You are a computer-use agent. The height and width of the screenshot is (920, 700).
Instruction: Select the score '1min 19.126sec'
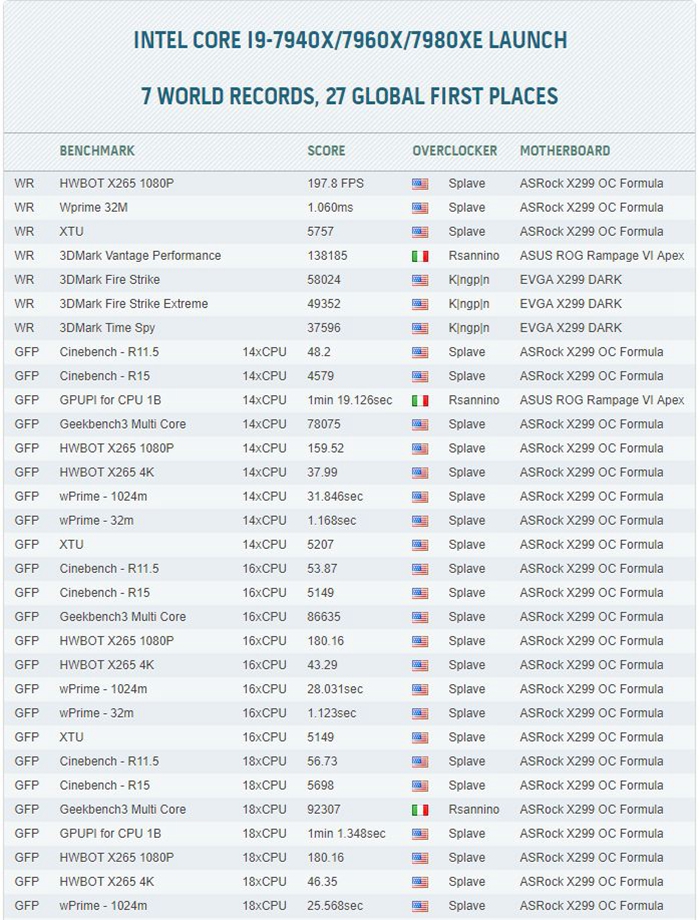[350, 400]
